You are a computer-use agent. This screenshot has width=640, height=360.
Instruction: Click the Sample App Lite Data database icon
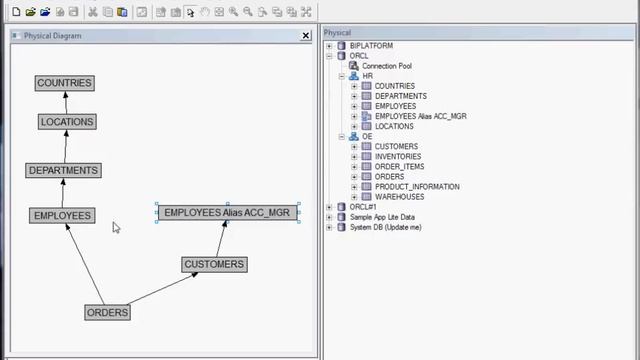[x=341, y=217]
